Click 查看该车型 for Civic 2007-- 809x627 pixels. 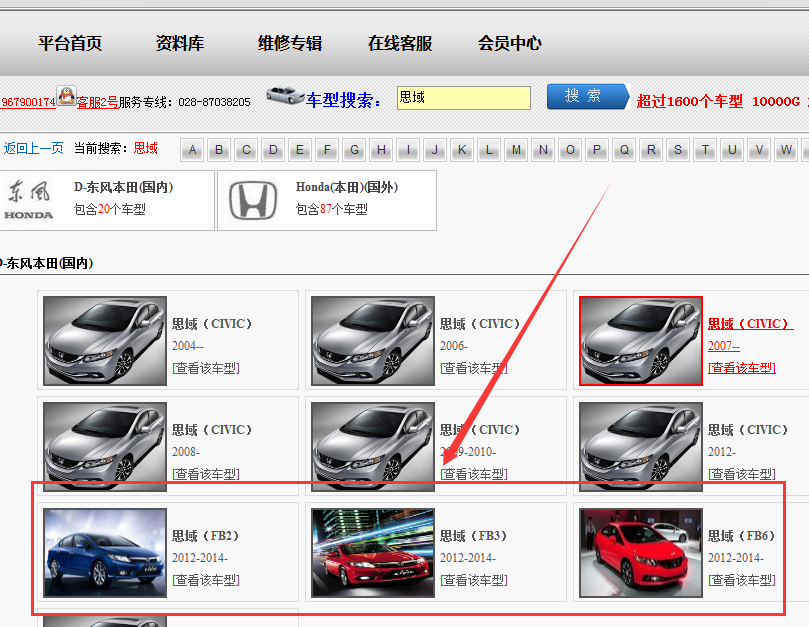click(742, 368)
